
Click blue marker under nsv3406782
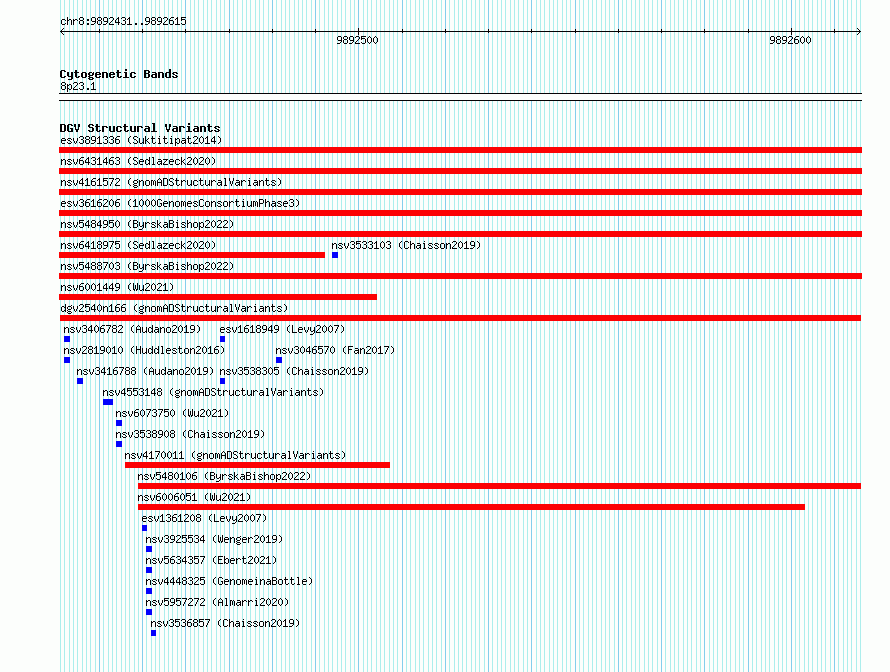pos(67,339)
